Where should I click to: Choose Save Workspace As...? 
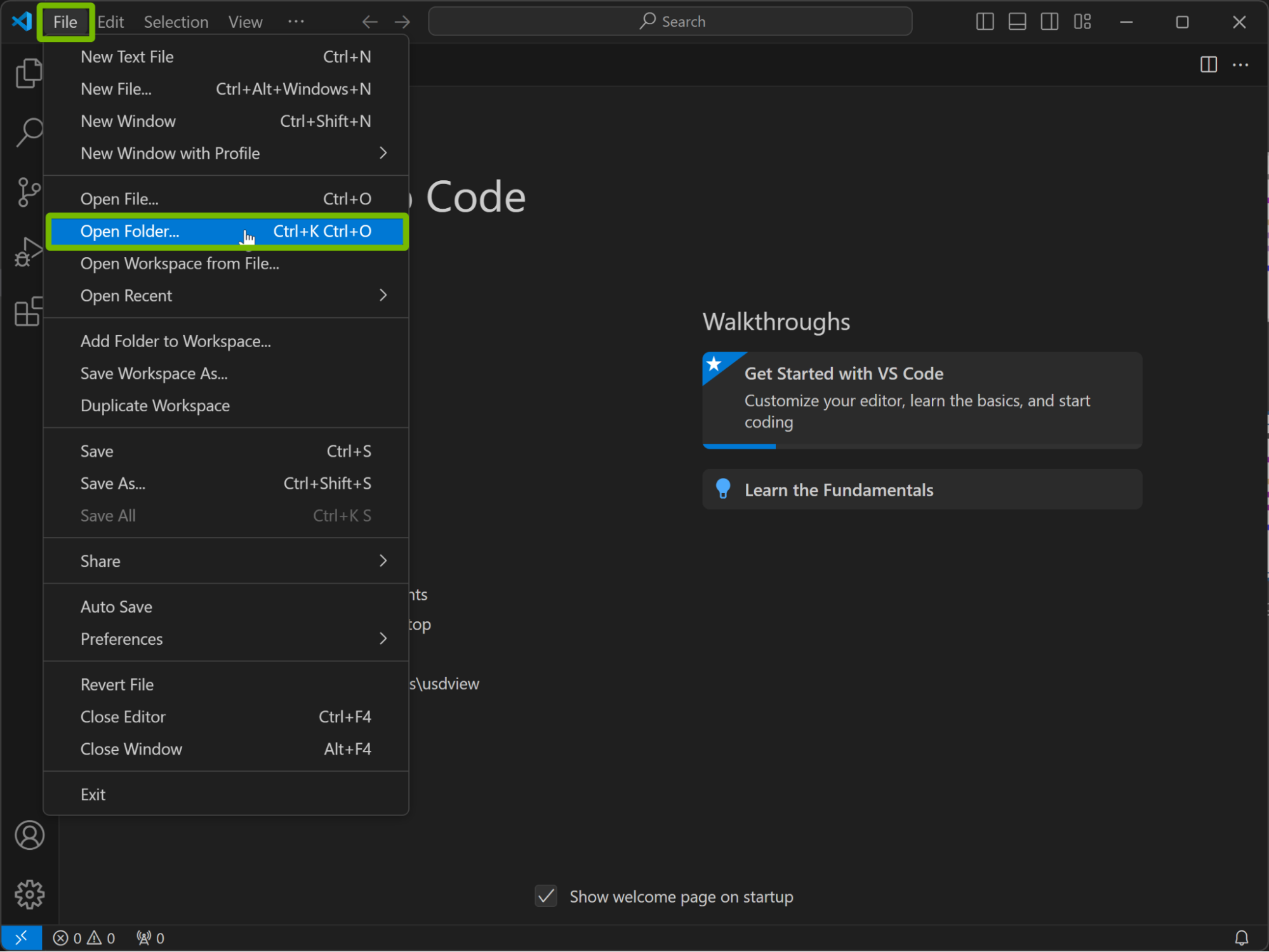pyautogui.click(x=226, y=373)
